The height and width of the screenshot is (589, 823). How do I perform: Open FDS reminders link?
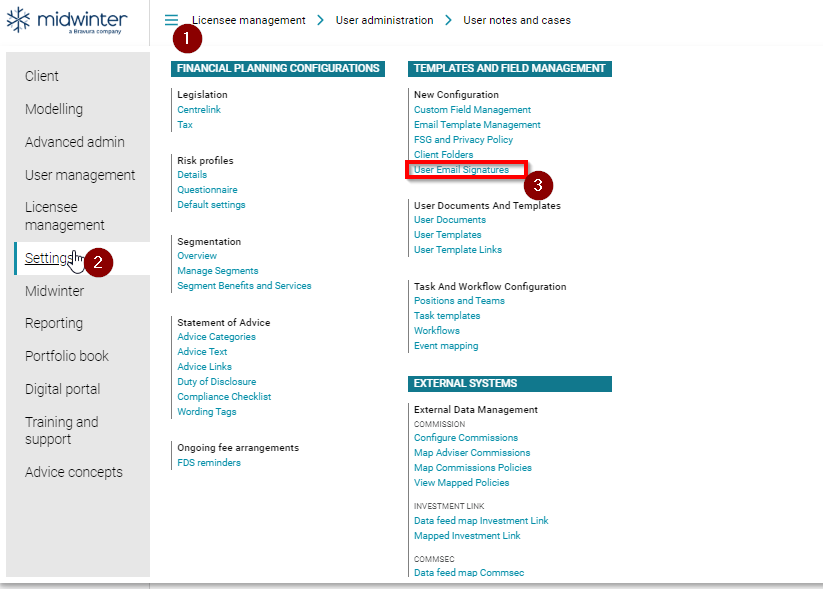coord(209,462)
